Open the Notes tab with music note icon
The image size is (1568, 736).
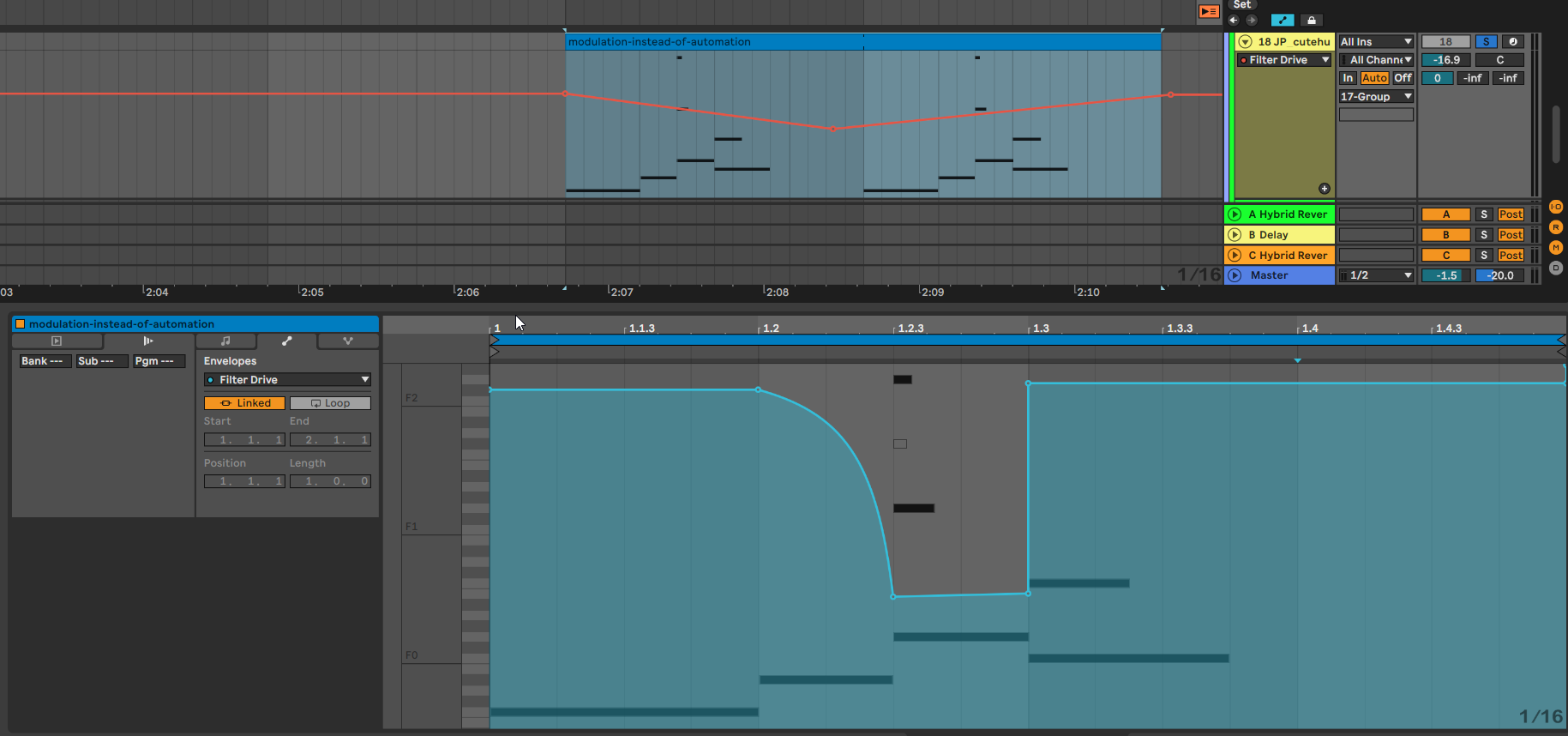pos(225,341)
